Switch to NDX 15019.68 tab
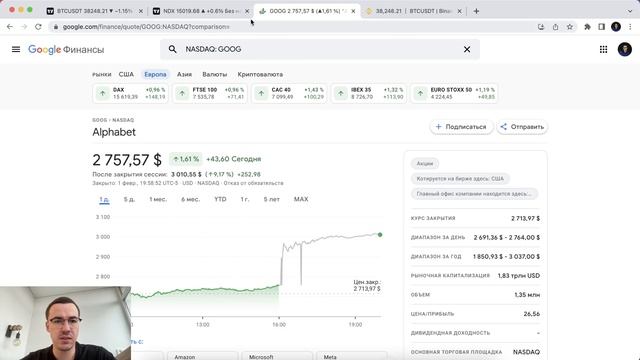The image size is (640, 360). tap(201, 11)
